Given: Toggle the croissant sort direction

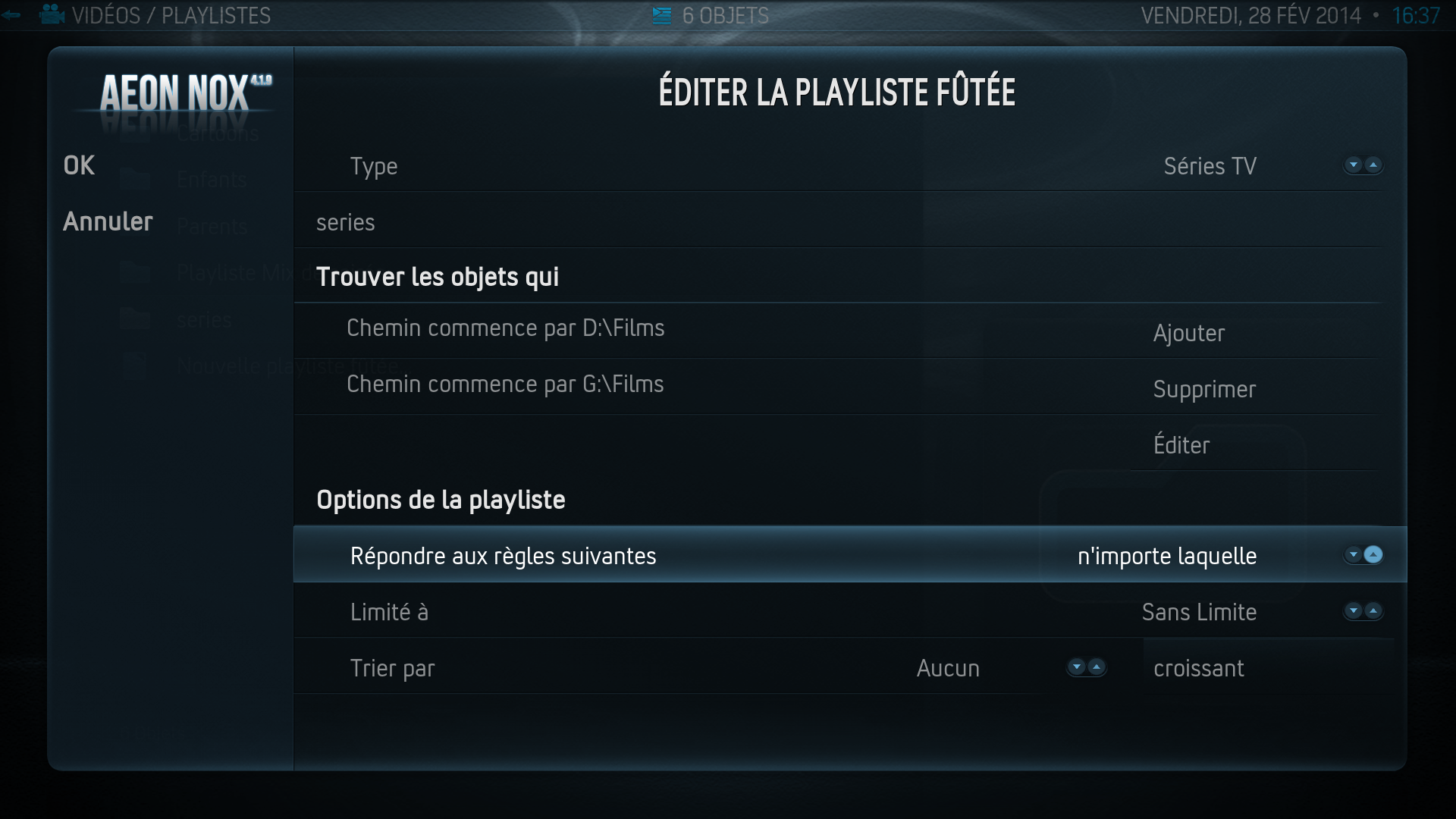Looking at the screenshot, I should click(x=1268, y=667).
